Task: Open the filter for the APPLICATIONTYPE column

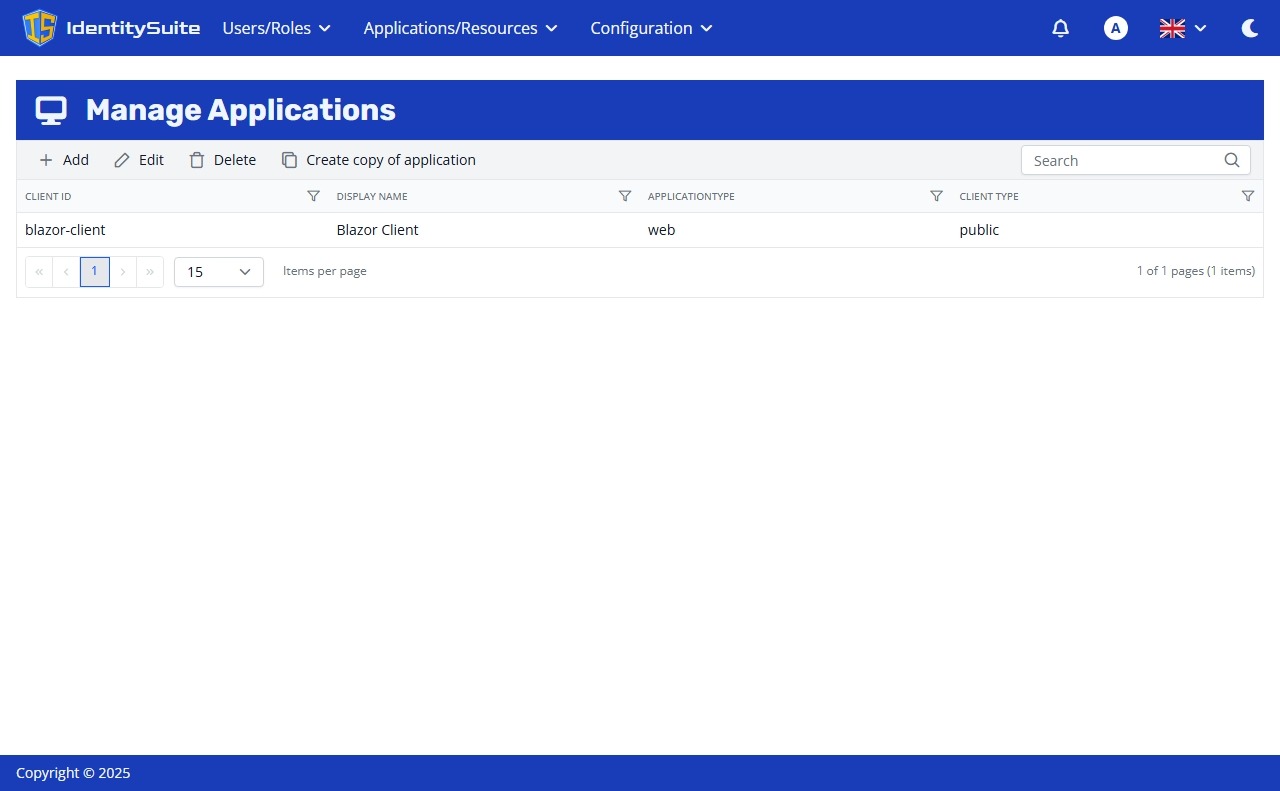Action: point(936,196)
